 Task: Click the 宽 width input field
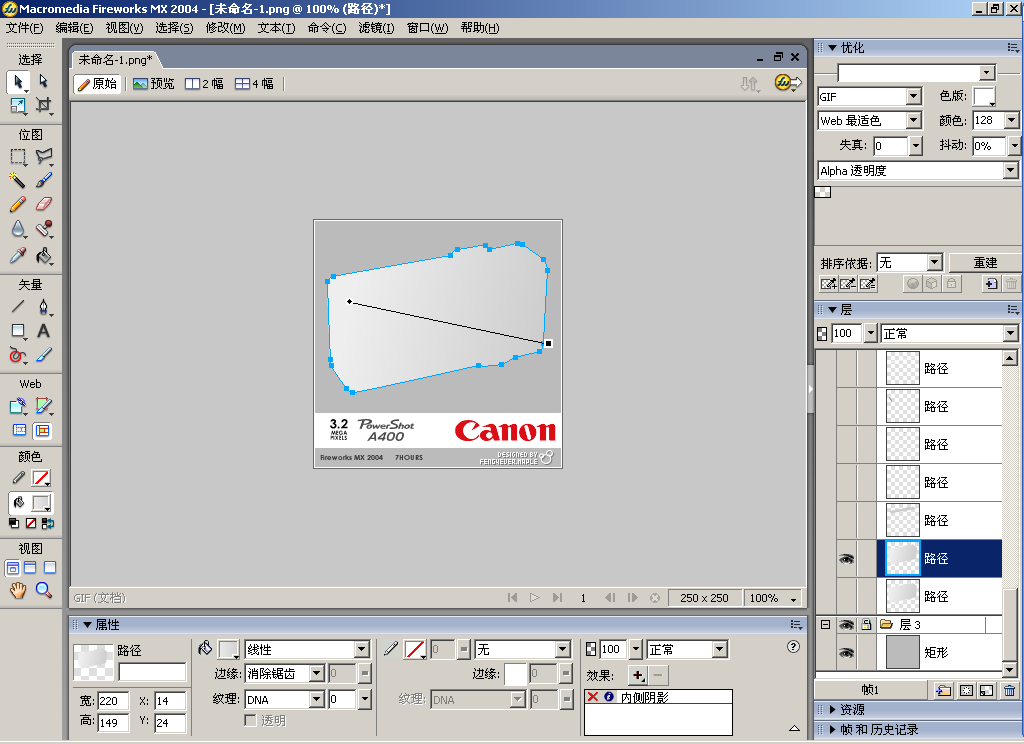(x=113, y=701)
